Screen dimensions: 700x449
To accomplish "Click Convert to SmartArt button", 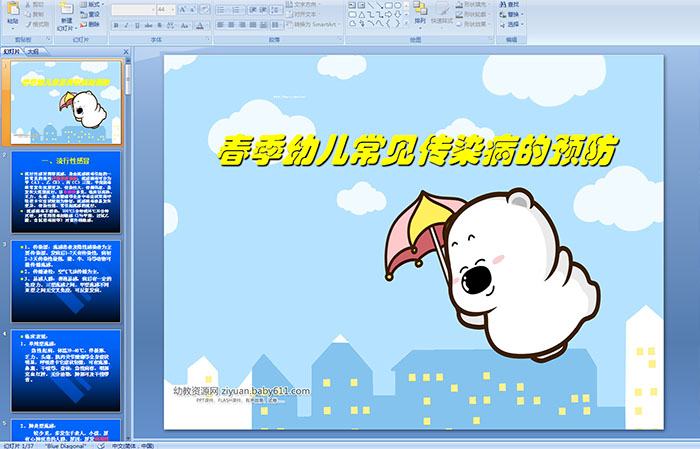I will (313, 24).
